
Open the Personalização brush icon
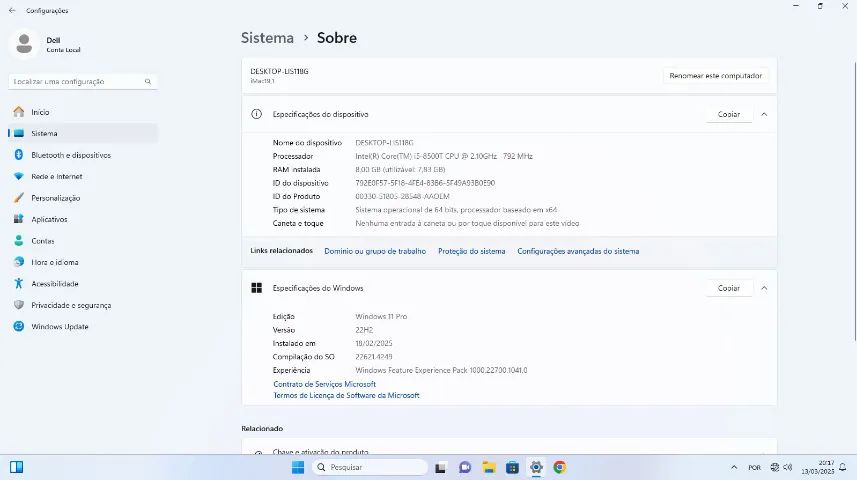pos(19,198)
